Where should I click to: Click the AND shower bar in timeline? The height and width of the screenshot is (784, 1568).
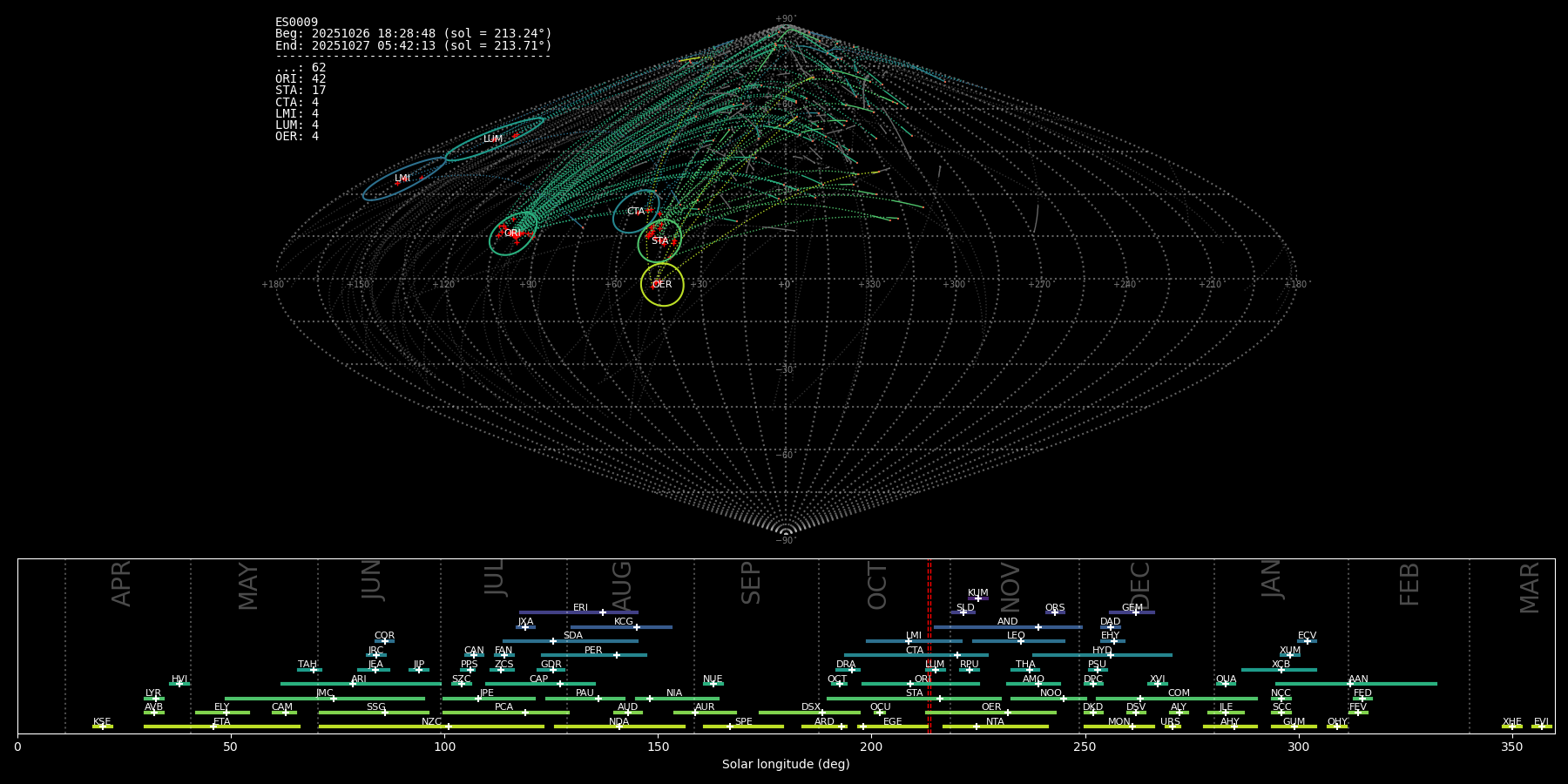pos(1007,627)
